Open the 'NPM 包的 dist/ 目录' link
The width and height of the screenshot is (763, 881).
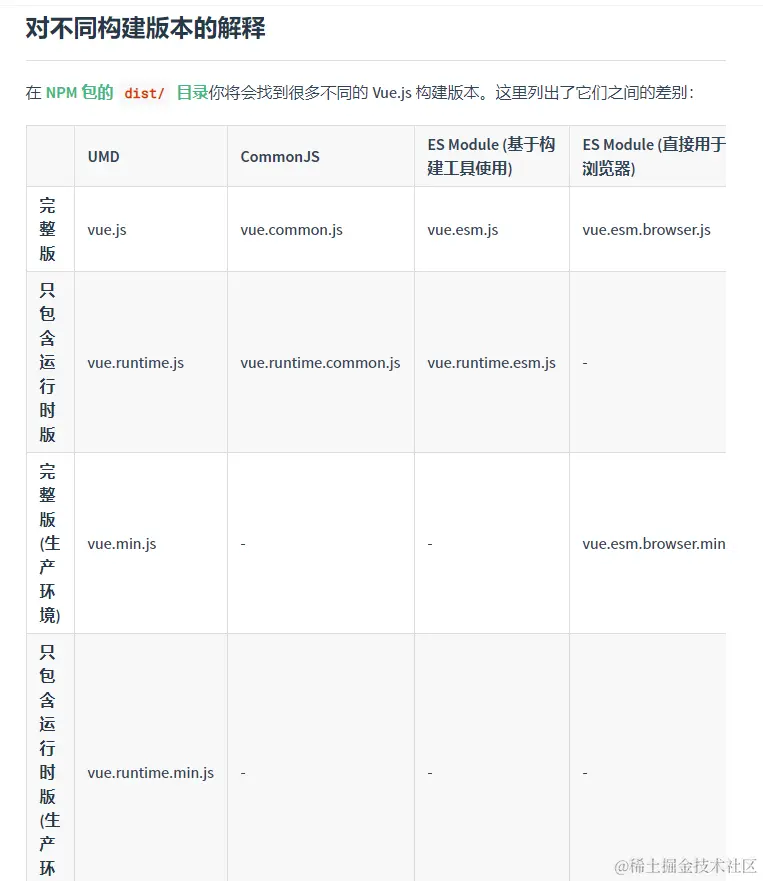click(127, 92)
